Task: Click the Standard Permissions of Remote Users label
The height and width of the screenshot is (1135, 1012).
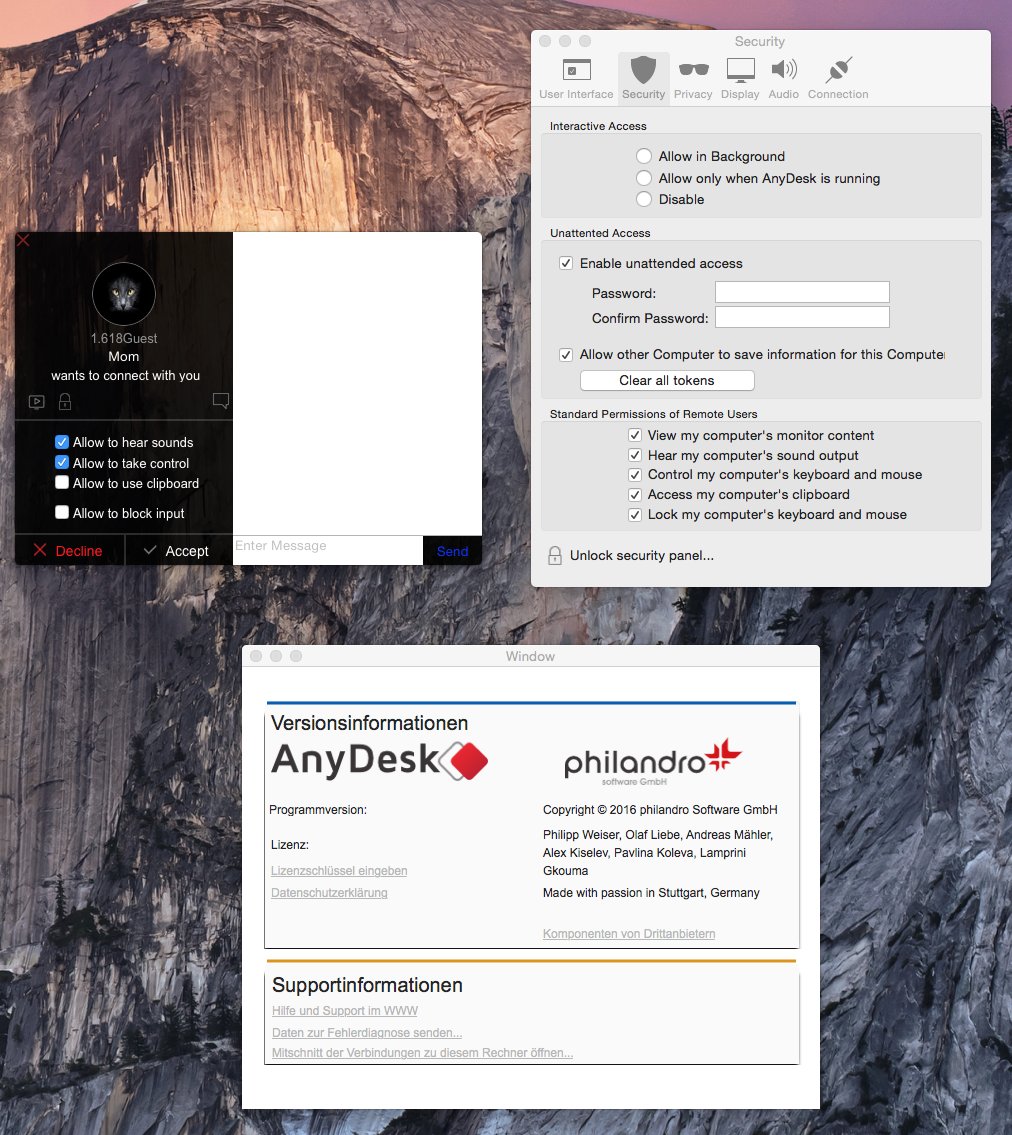Action: (x=653, y=414)
